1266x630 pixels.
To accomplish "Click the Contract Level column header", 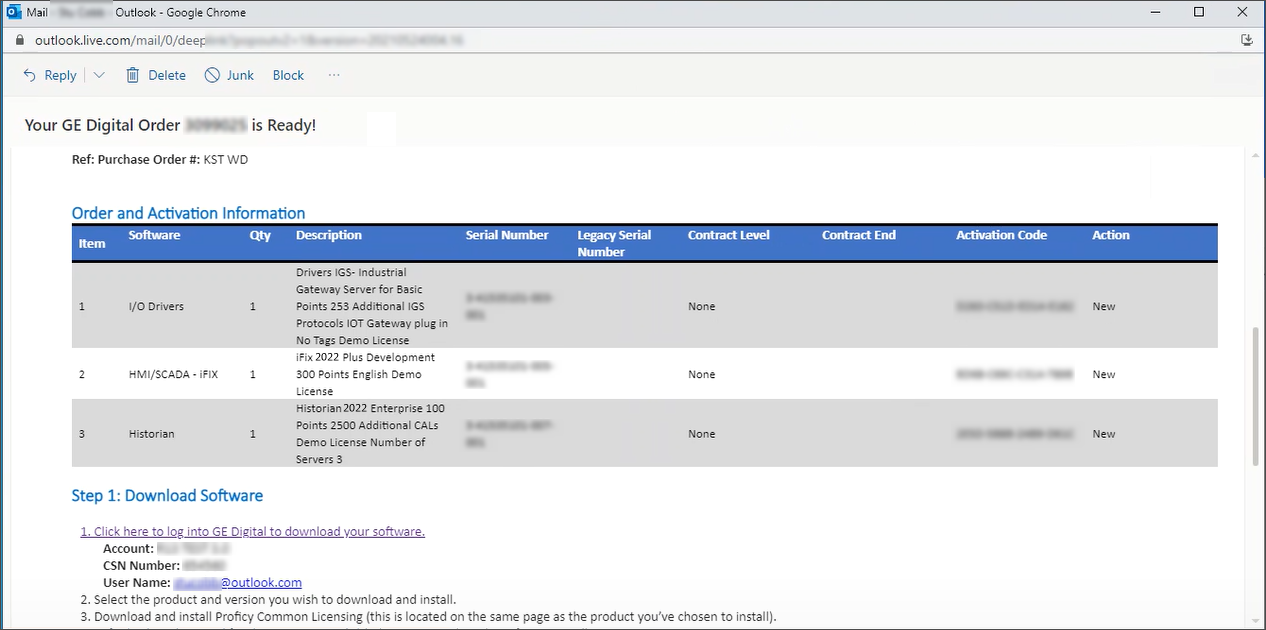I will point(729,235).
